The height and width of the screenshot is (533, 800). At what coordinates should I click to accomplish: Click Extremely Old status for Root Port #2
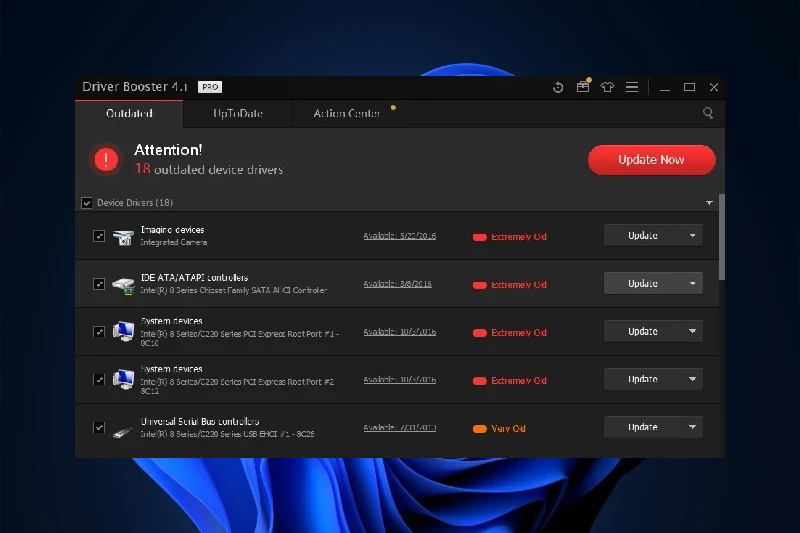pos(510,381)
